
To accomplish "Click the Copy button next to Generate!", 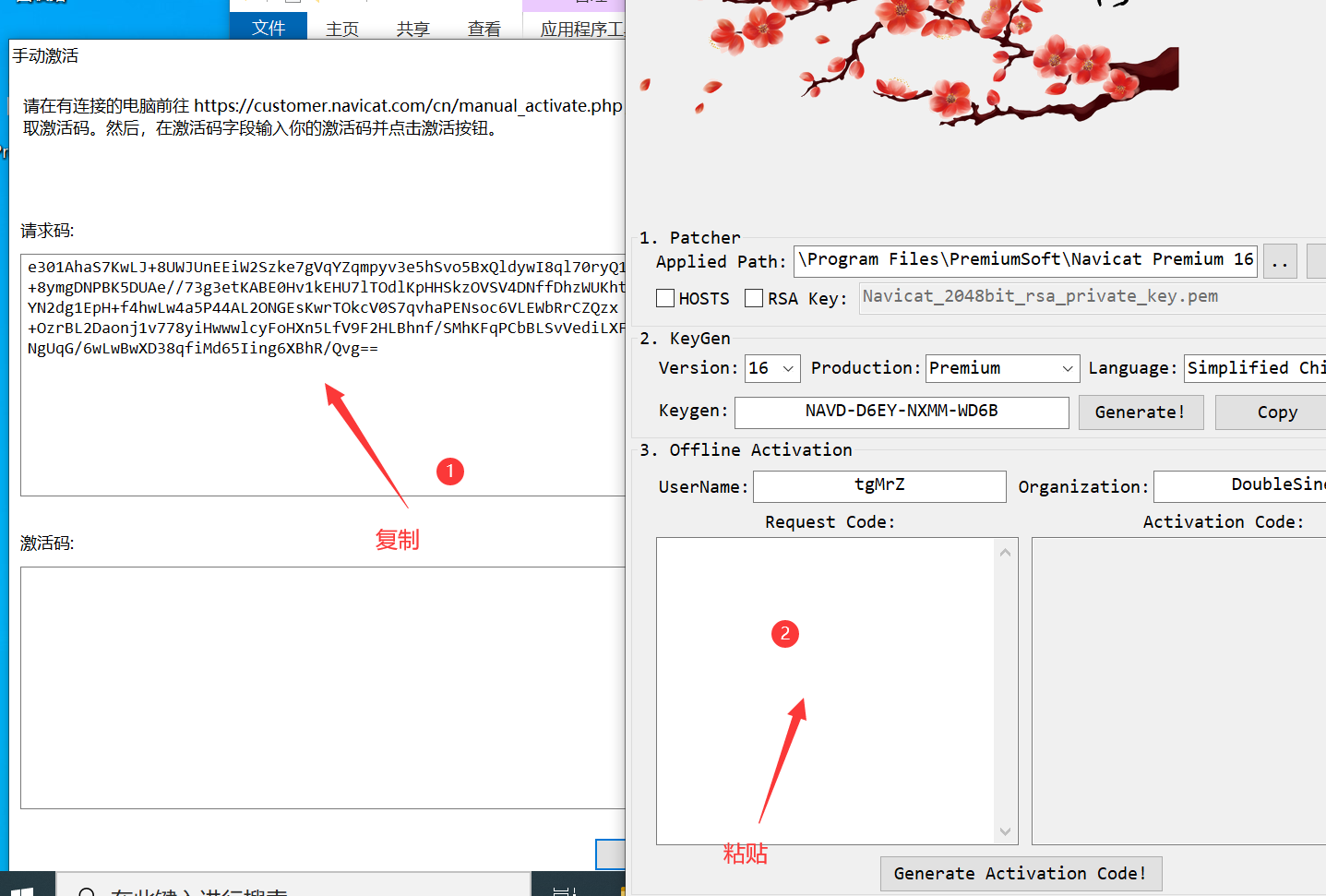I will click(1276, 412).
